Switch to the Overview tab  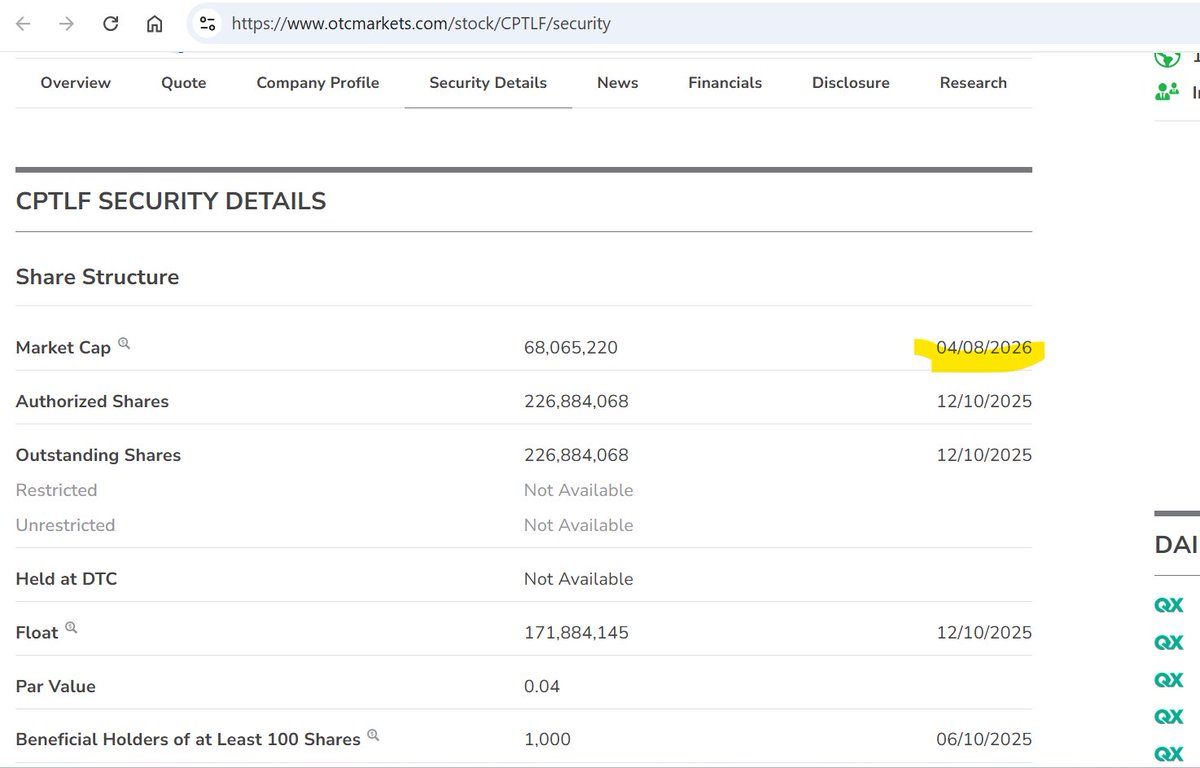click(75, 83)
